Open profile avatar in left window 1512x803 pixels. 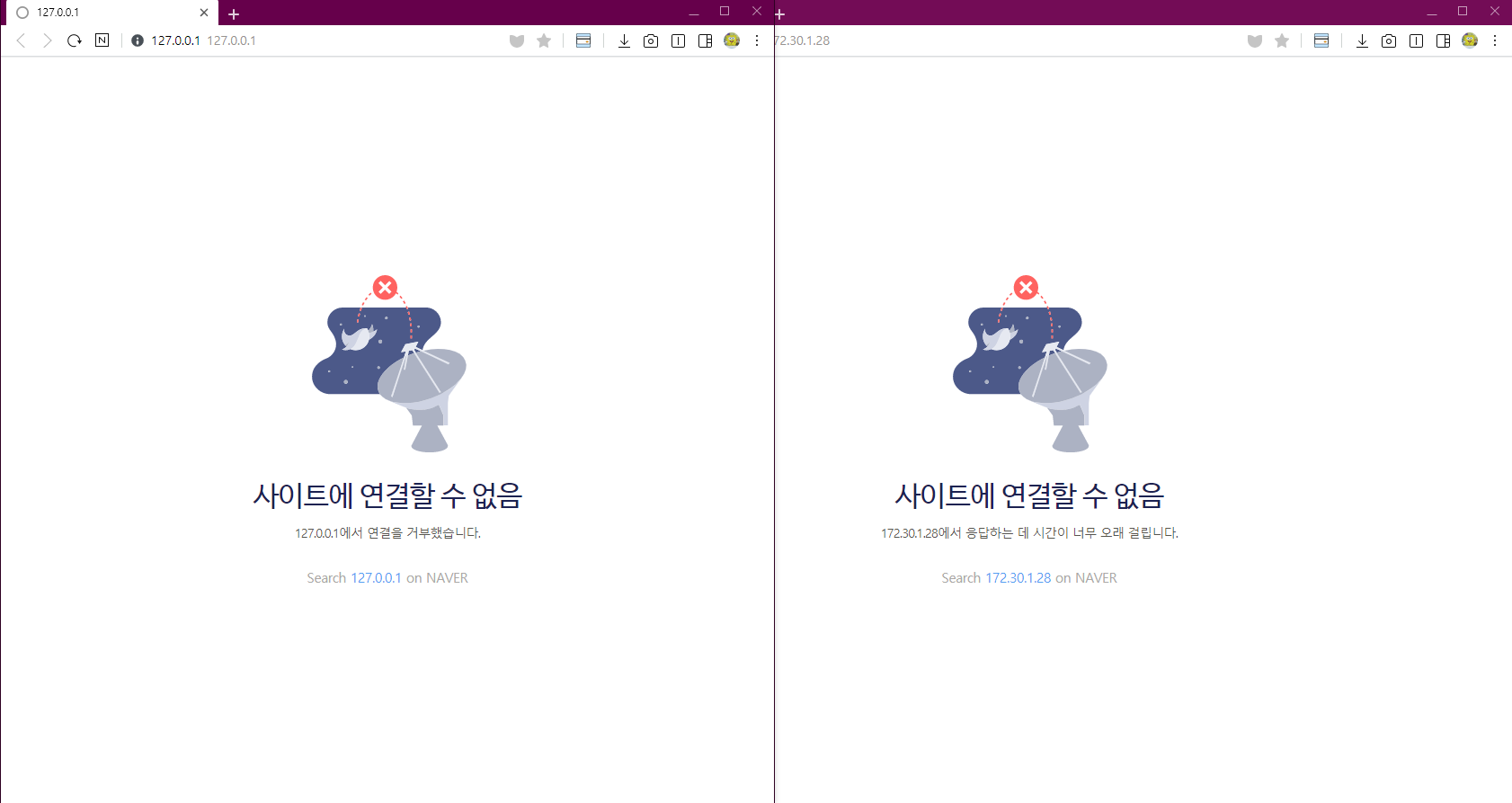click(732, 40)
